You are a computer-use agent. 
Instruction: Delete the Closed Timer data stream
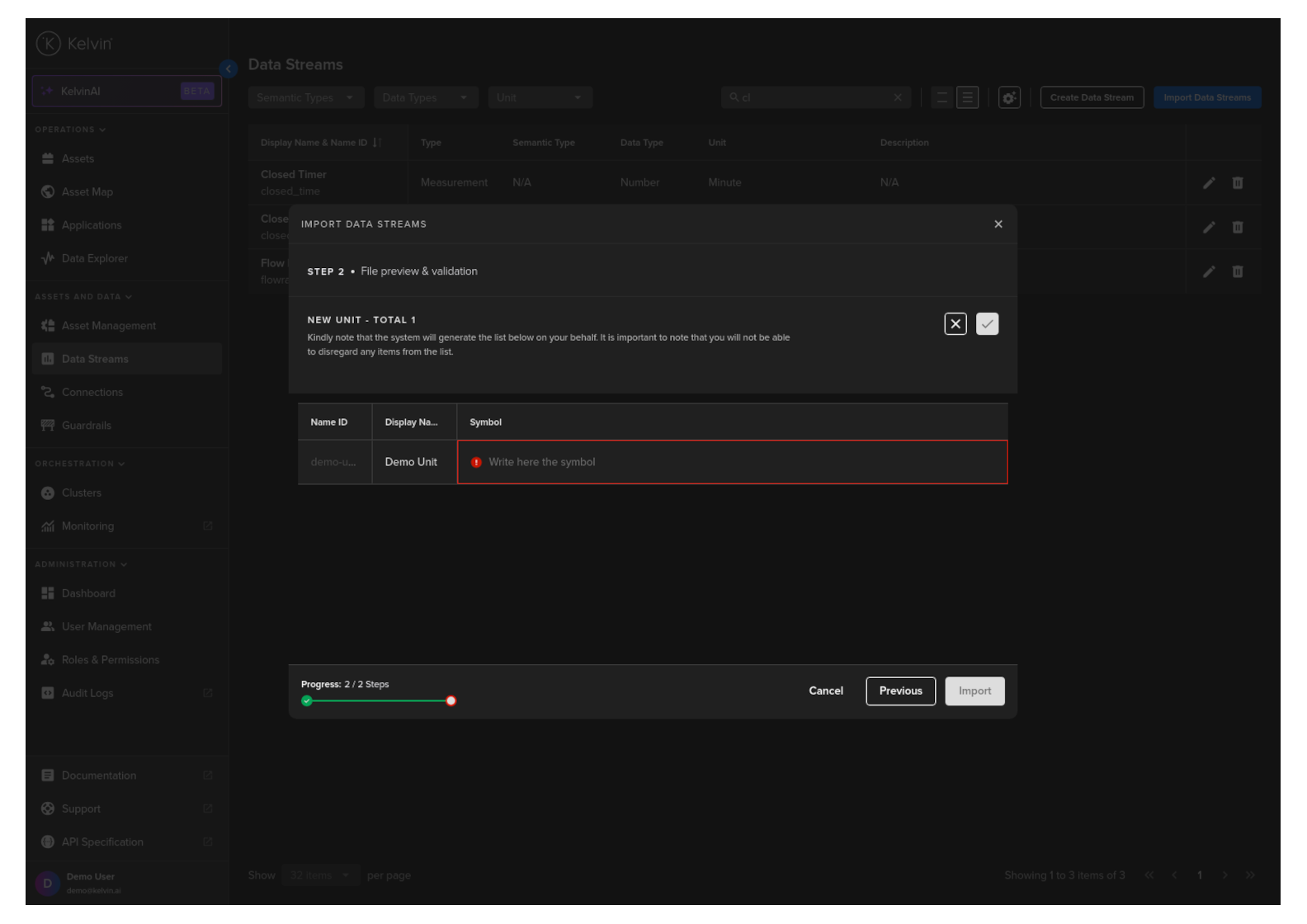(1237, 183)
